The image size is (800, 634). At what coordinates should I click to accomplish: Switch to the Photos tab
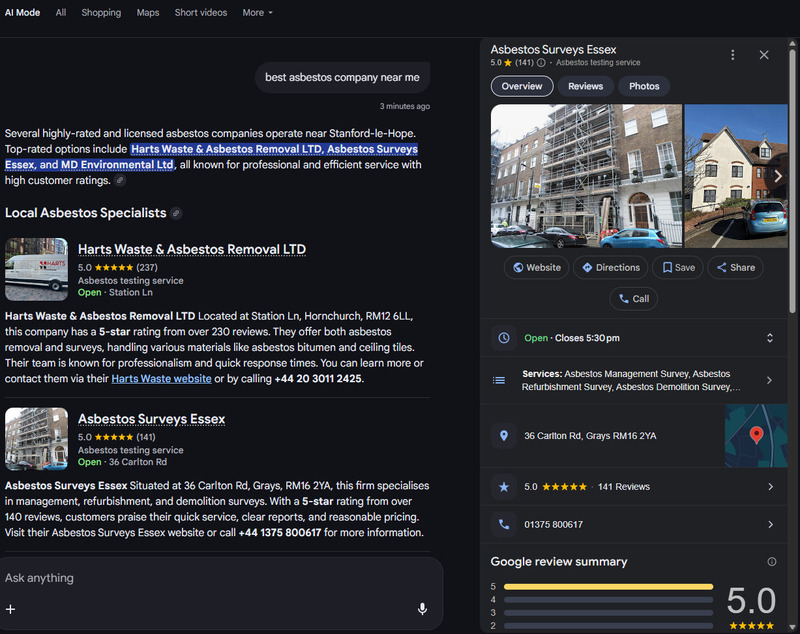point(643,86)
